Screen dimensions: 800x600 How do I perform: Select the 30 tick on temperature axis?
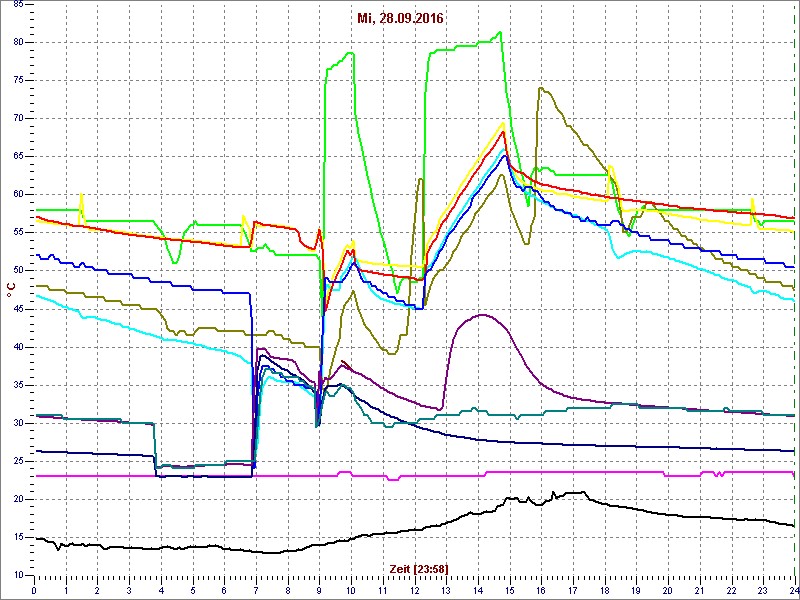pos(18,423)
